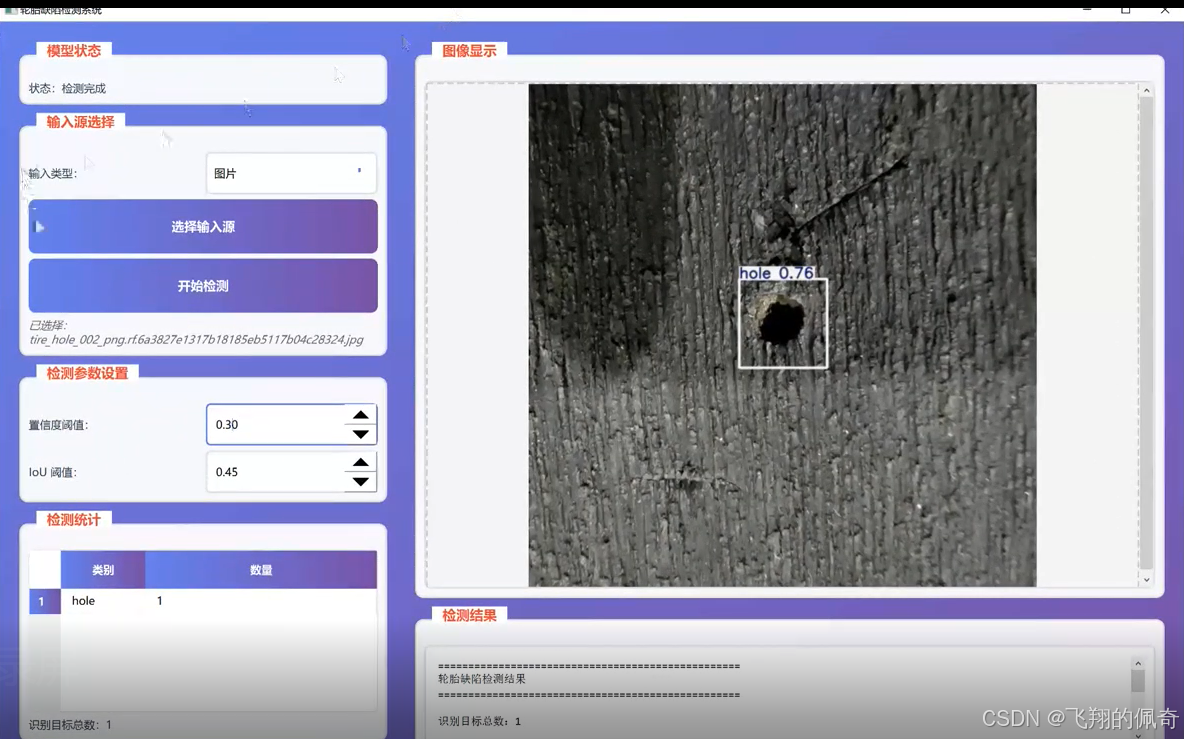Click the image display scrollbar thumb
Image resolution: width=1184 pixels, height=739 pixels.
[1146, 332]
